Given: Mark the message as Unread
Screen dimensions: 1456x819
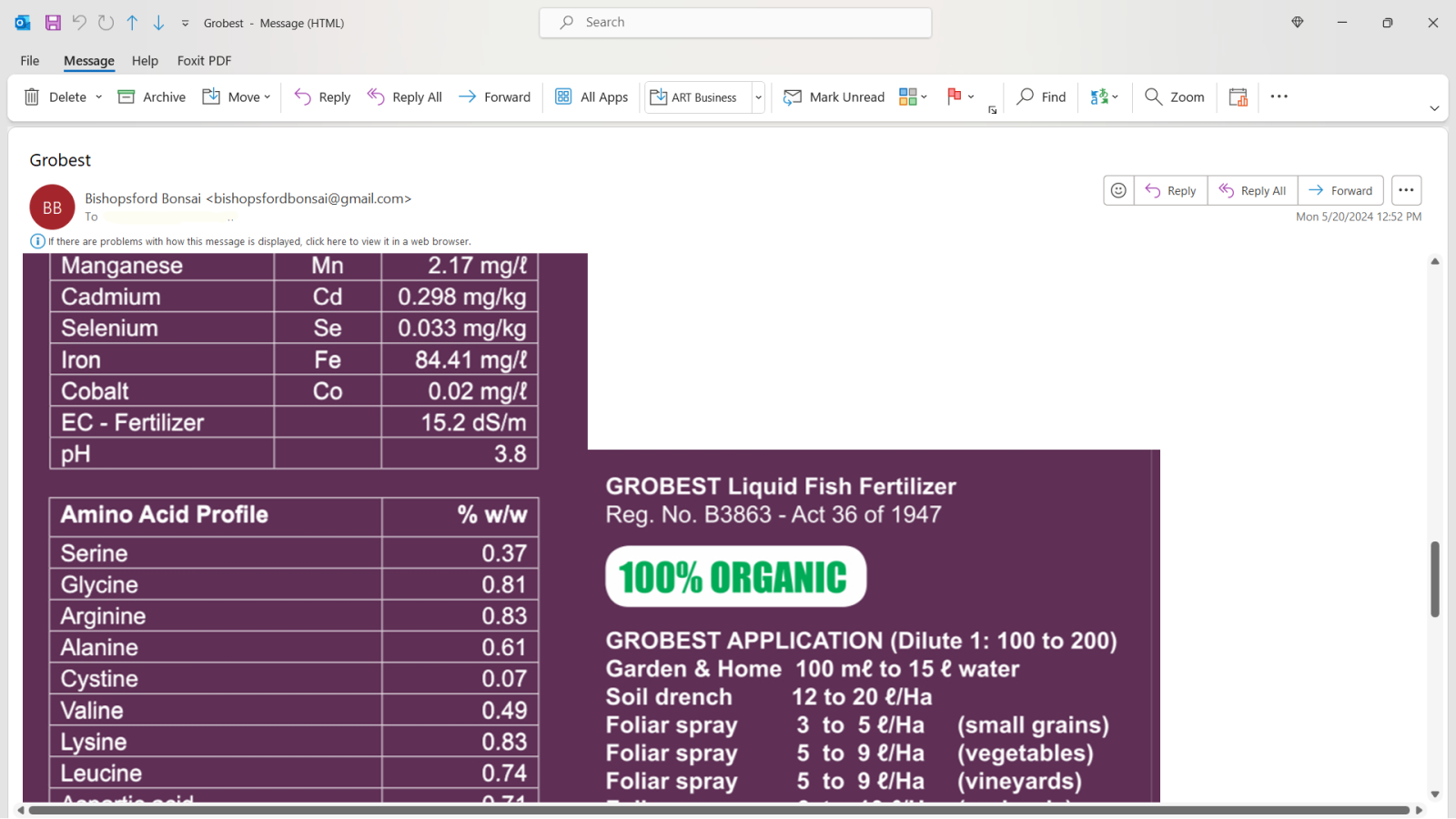Looking at the screenshot, I should (x=834, y=96).
